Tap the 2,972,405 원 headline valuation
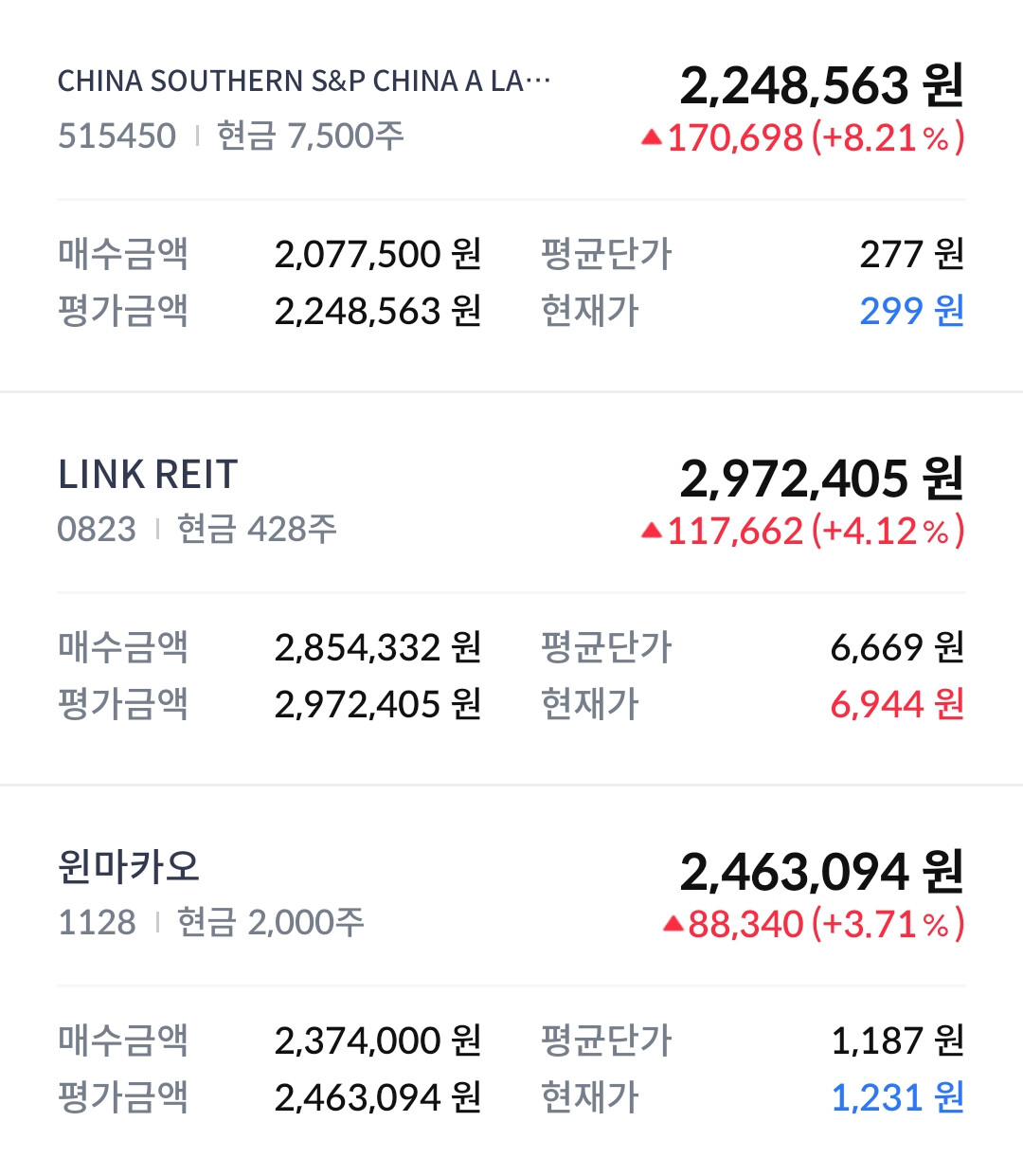 click(x=821, y=479)
